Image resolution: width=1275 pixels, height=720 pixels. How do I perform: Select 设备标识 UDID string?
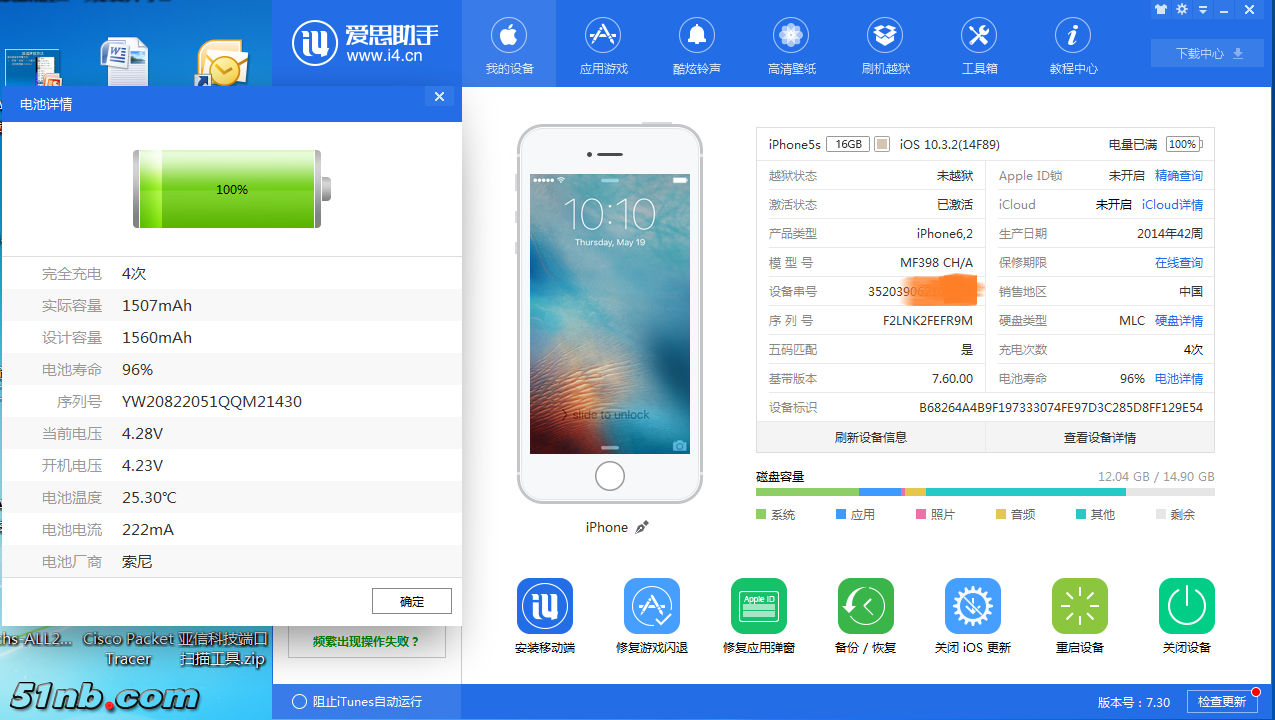[x=1061, y=407]
